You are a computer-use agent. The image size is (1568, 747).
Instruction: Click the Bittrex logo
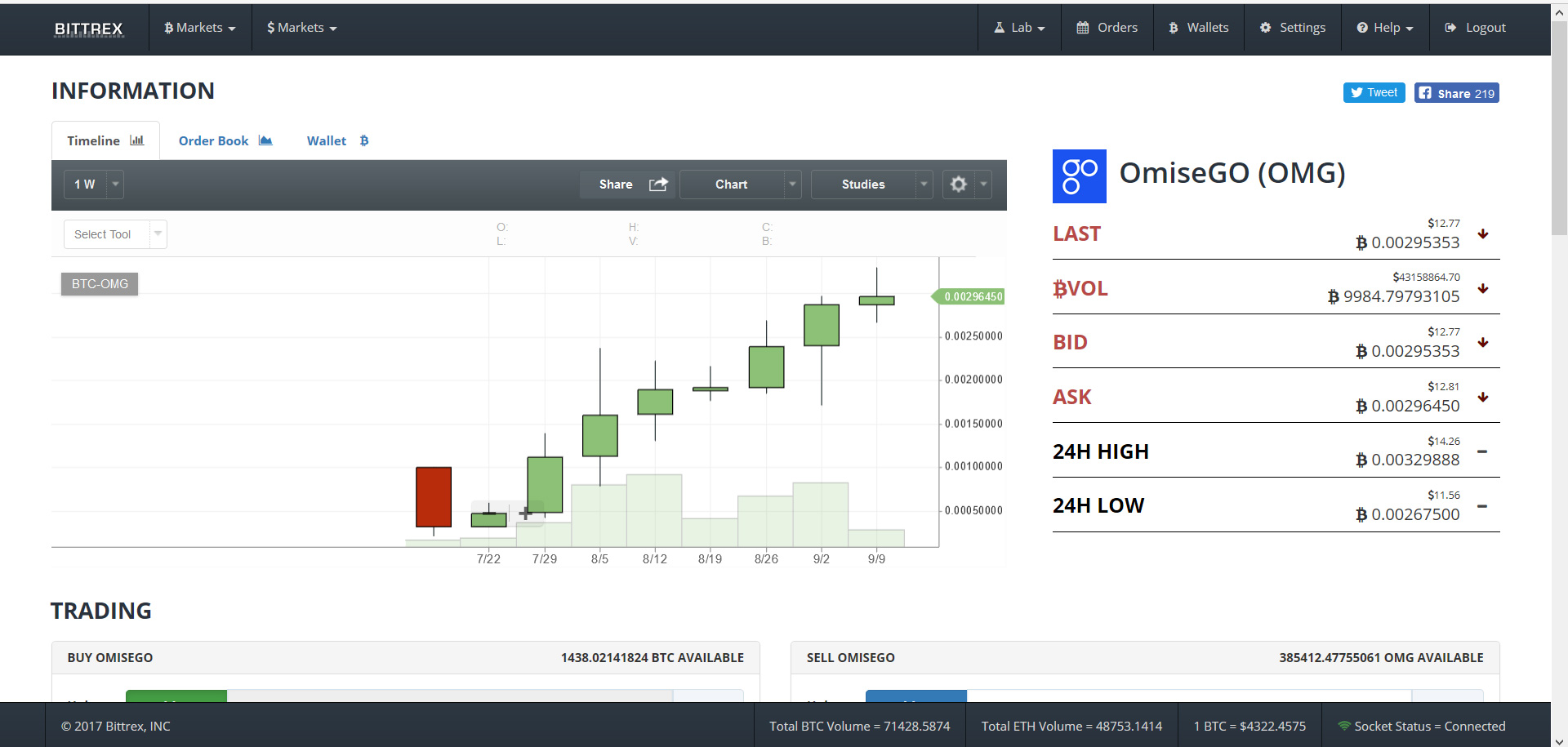pyautogui.click(x=88, y=29)
